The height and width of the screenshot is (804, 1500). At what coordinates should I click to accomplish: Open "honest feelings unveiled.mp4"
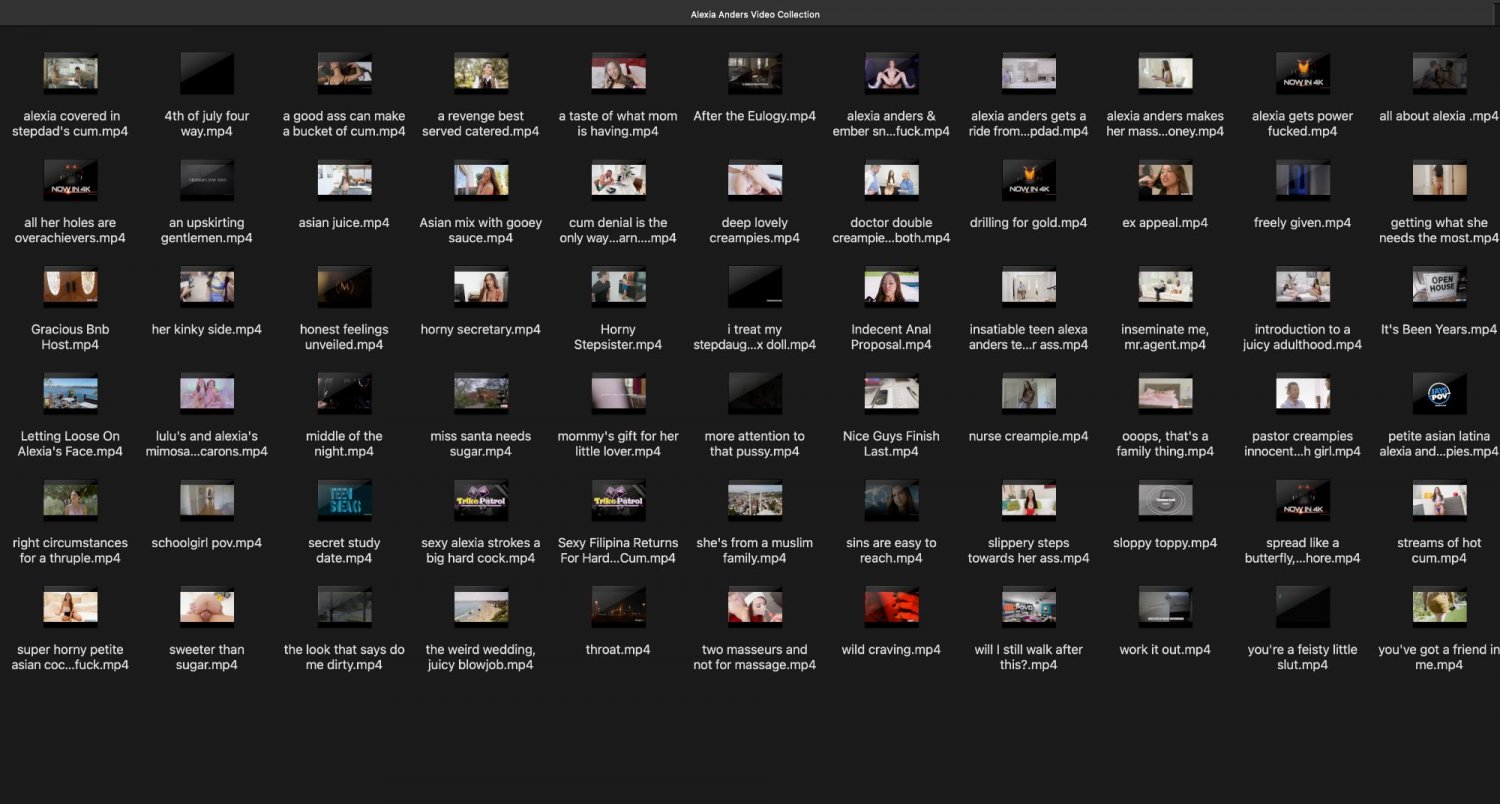(343, 285)
